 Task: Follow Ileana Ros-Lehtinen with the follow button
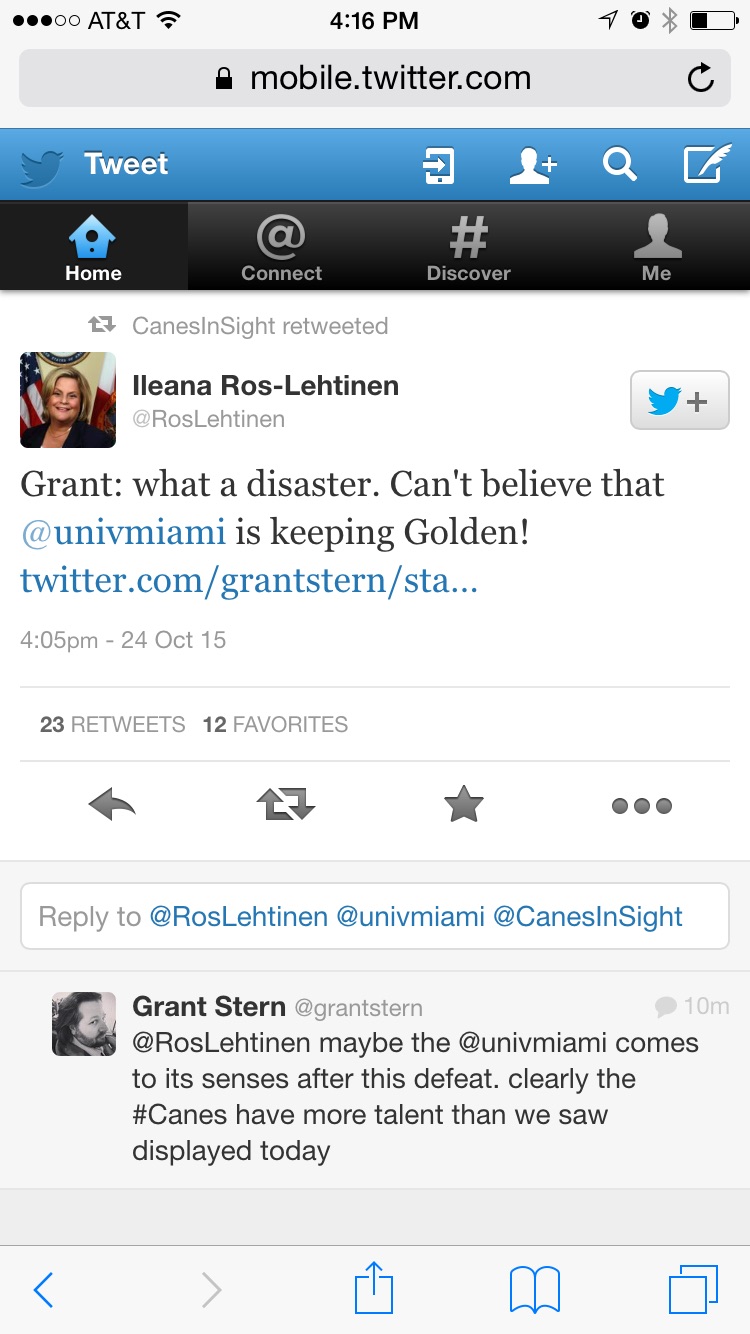[x=679, y=401]
